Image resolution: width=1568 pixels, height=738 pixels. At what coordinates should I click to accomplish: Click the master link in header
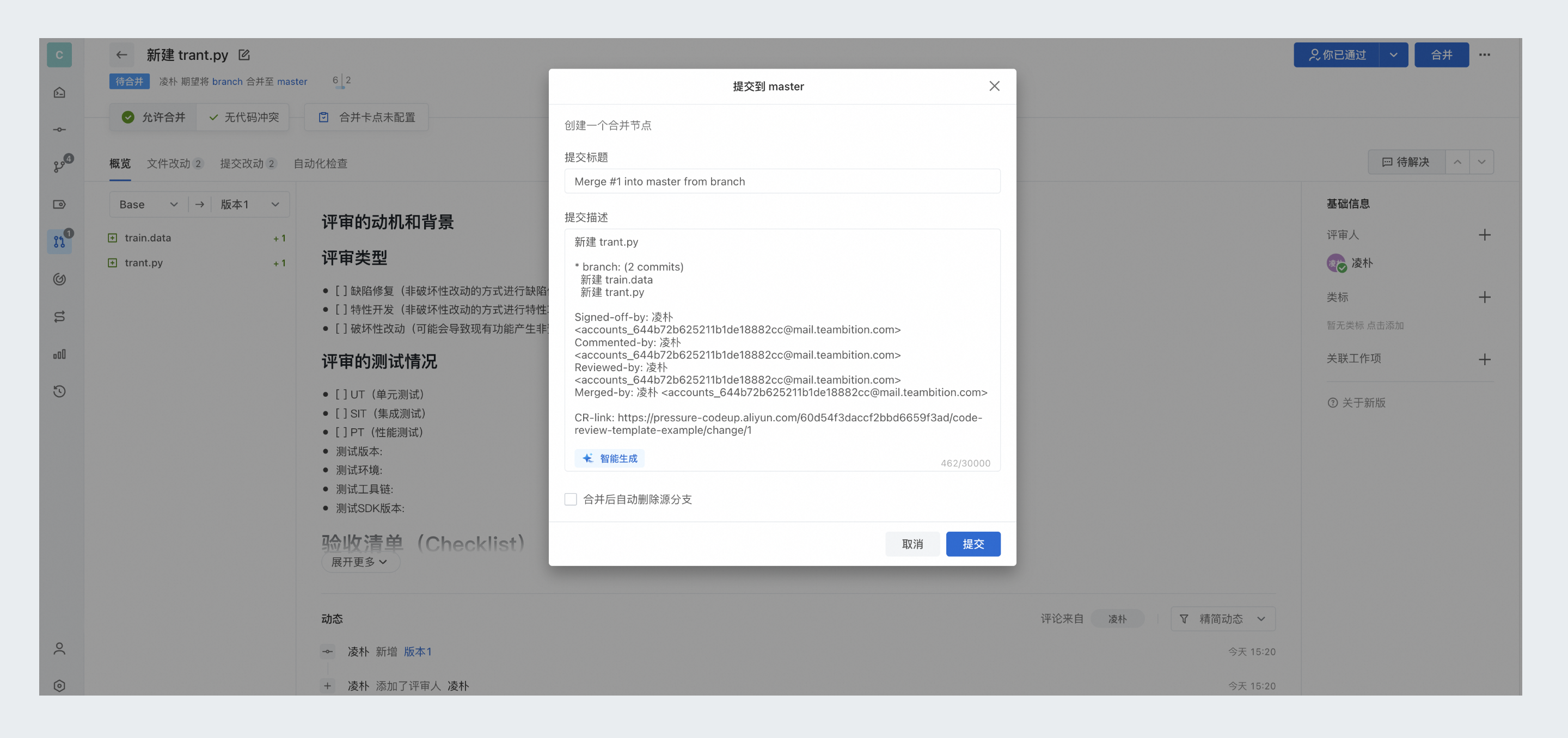pyautogui.click(x=292, y=82)
